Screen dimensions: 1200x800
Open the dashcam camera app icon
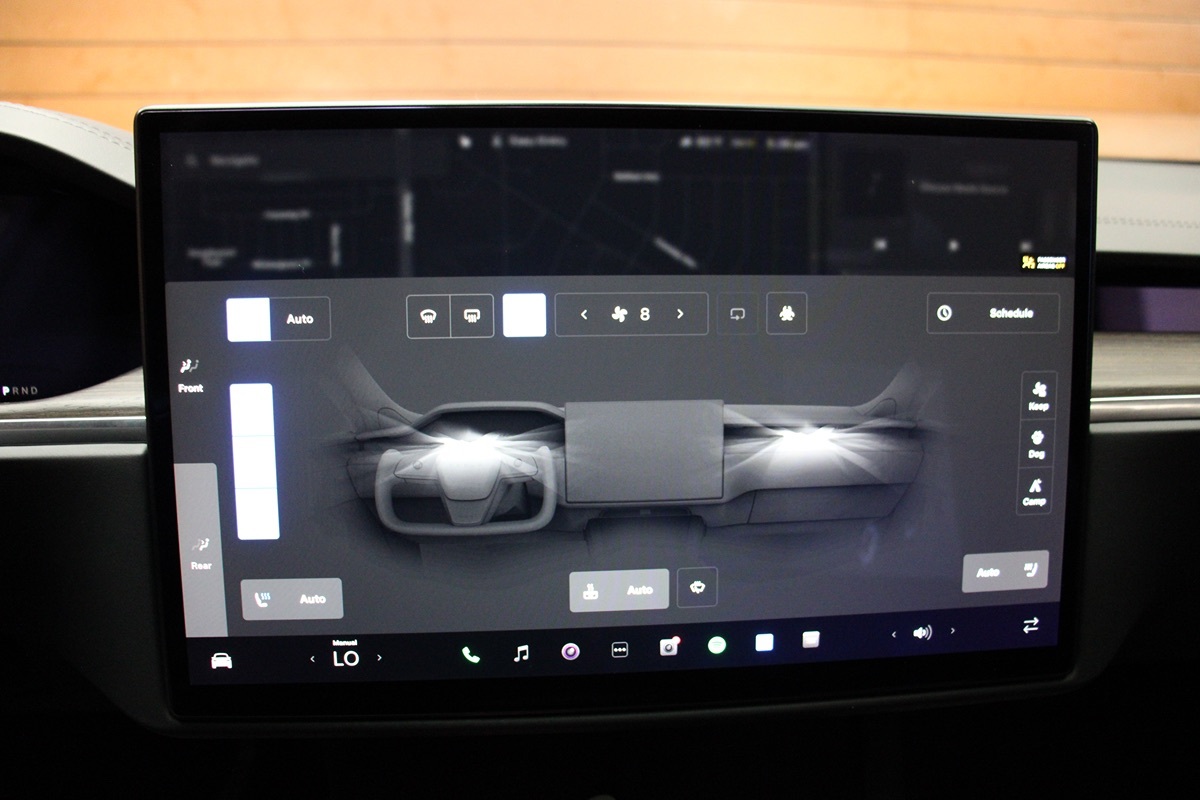pos(669,647)
